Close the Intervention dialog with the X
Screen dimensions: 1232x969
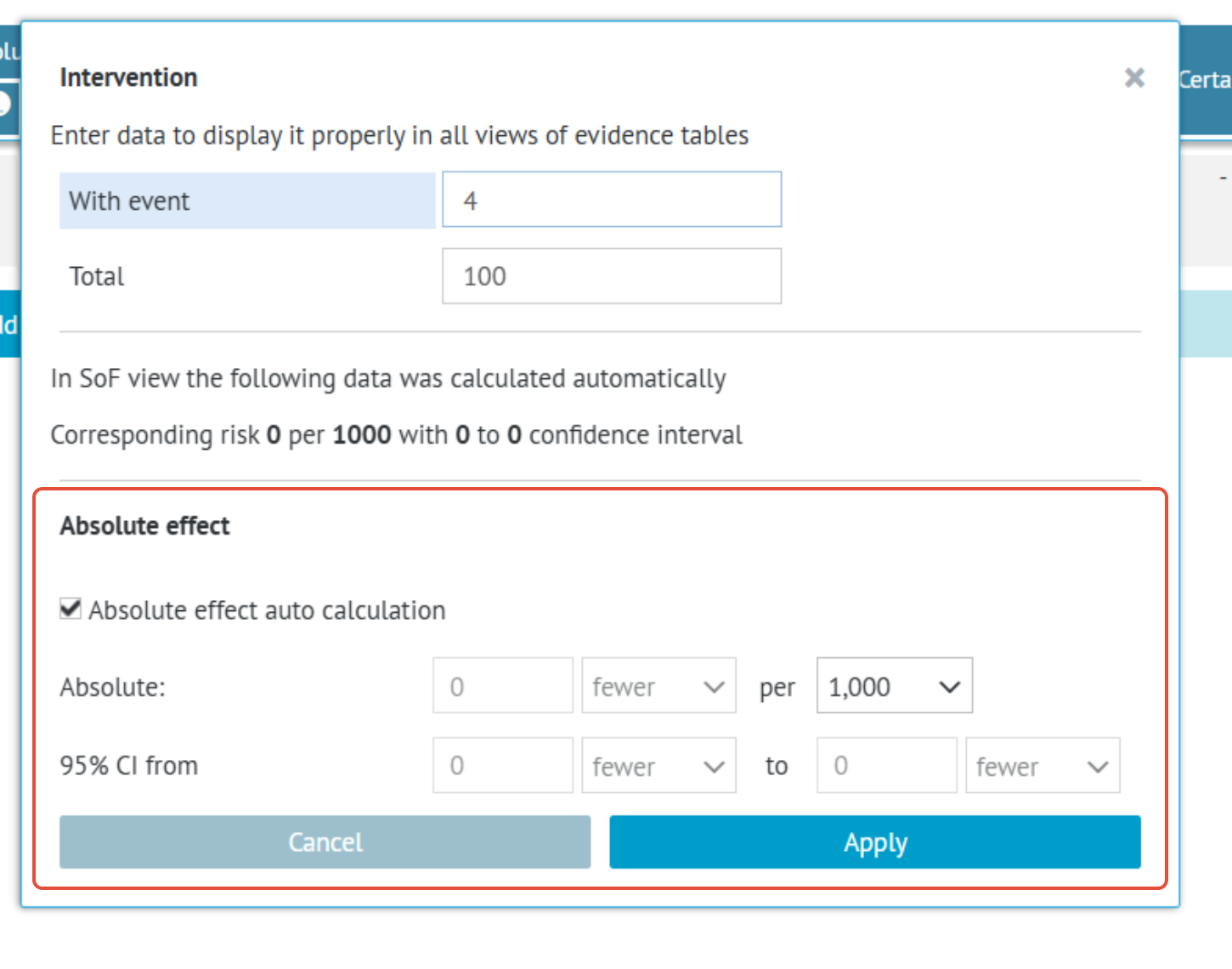click(x=1134, y=78)
